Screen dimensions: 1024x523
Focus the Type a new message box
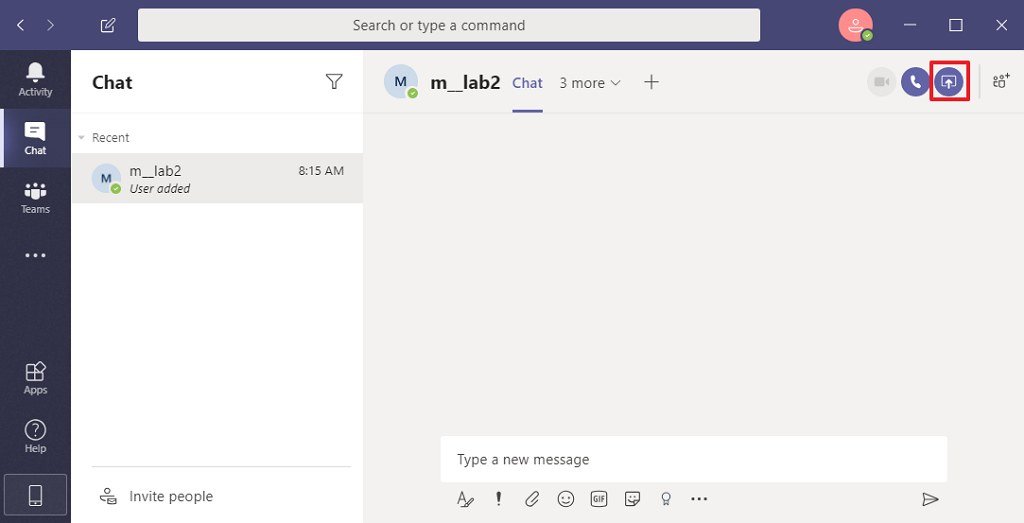[693, 460]
